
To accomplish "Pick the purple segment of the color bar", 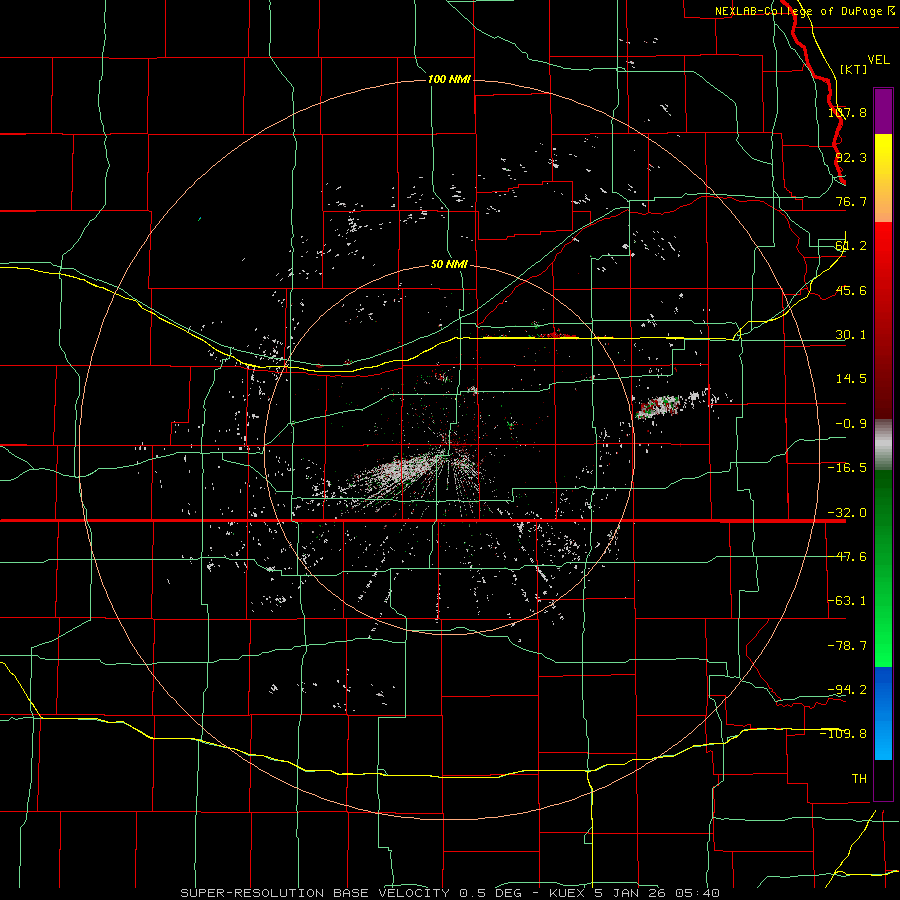I will click(x=883, y=111).
